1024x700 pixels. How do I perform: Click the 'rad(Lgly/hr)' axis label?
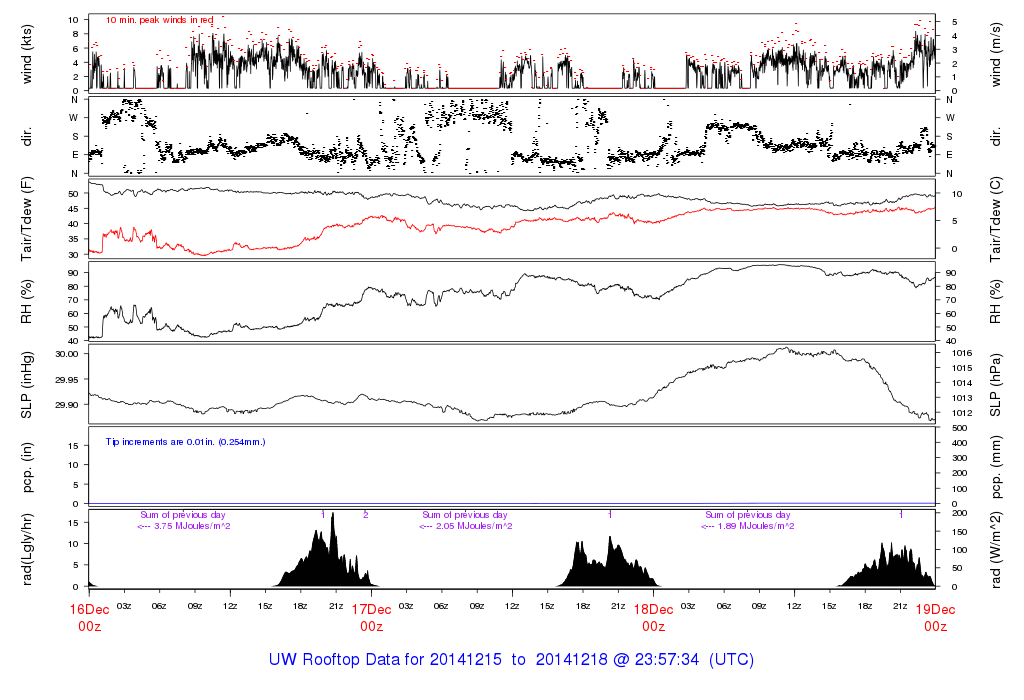[x=27, y=548]
